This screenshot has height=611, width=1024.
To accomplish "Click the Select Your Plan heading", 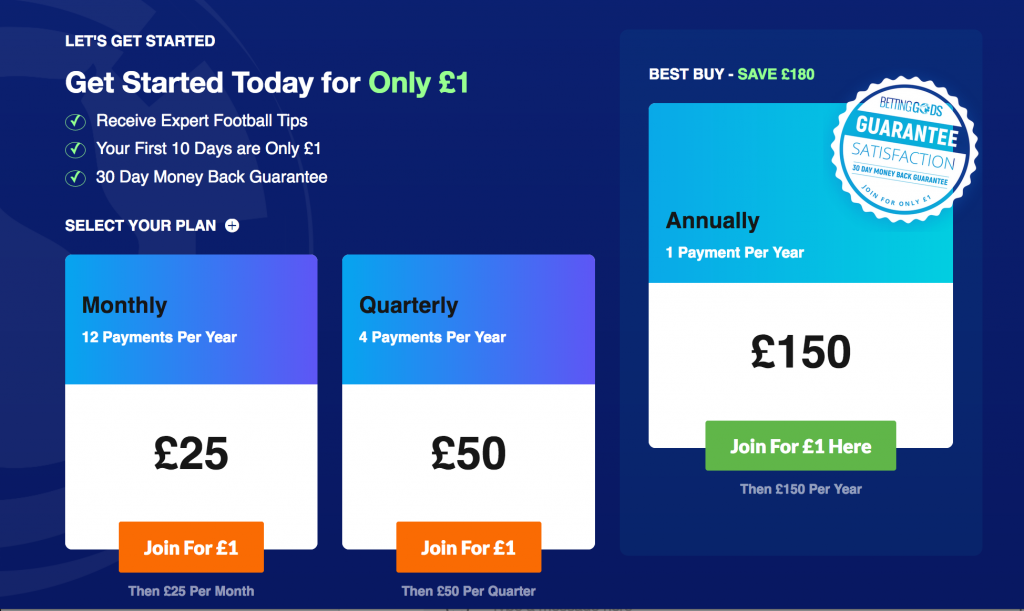I will pyautogui.click(x=140, y=226).
